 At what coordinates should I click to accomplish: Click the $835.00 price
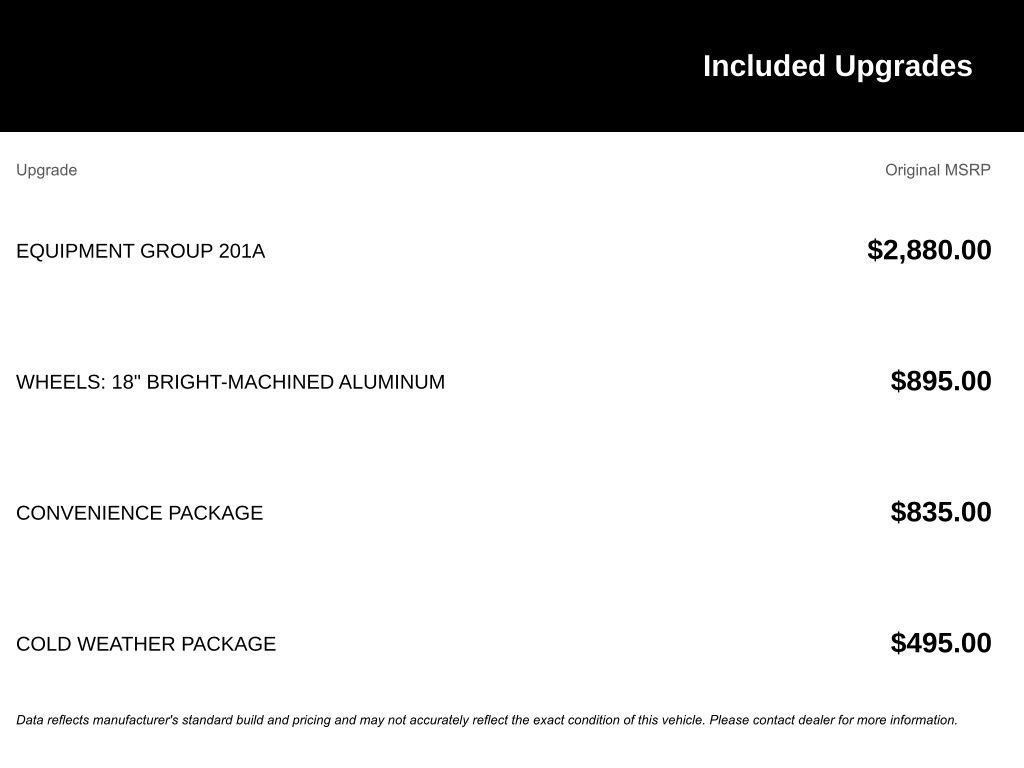941,512
